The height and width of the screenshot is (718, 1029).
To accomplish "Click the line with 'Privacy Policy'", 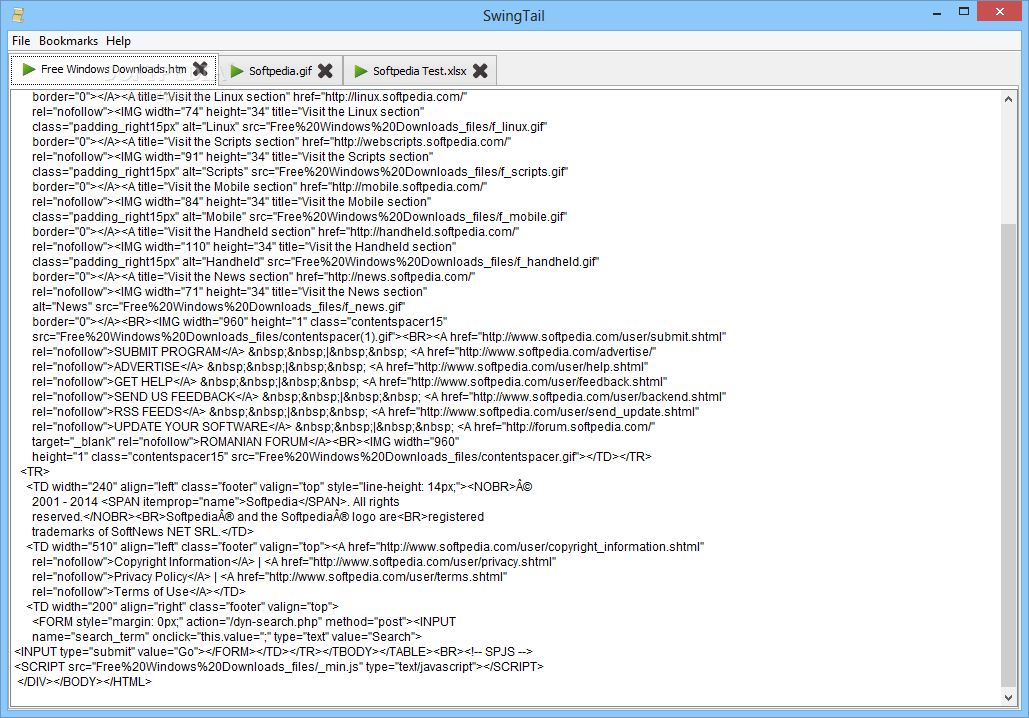I will click(x=270, y=577).
